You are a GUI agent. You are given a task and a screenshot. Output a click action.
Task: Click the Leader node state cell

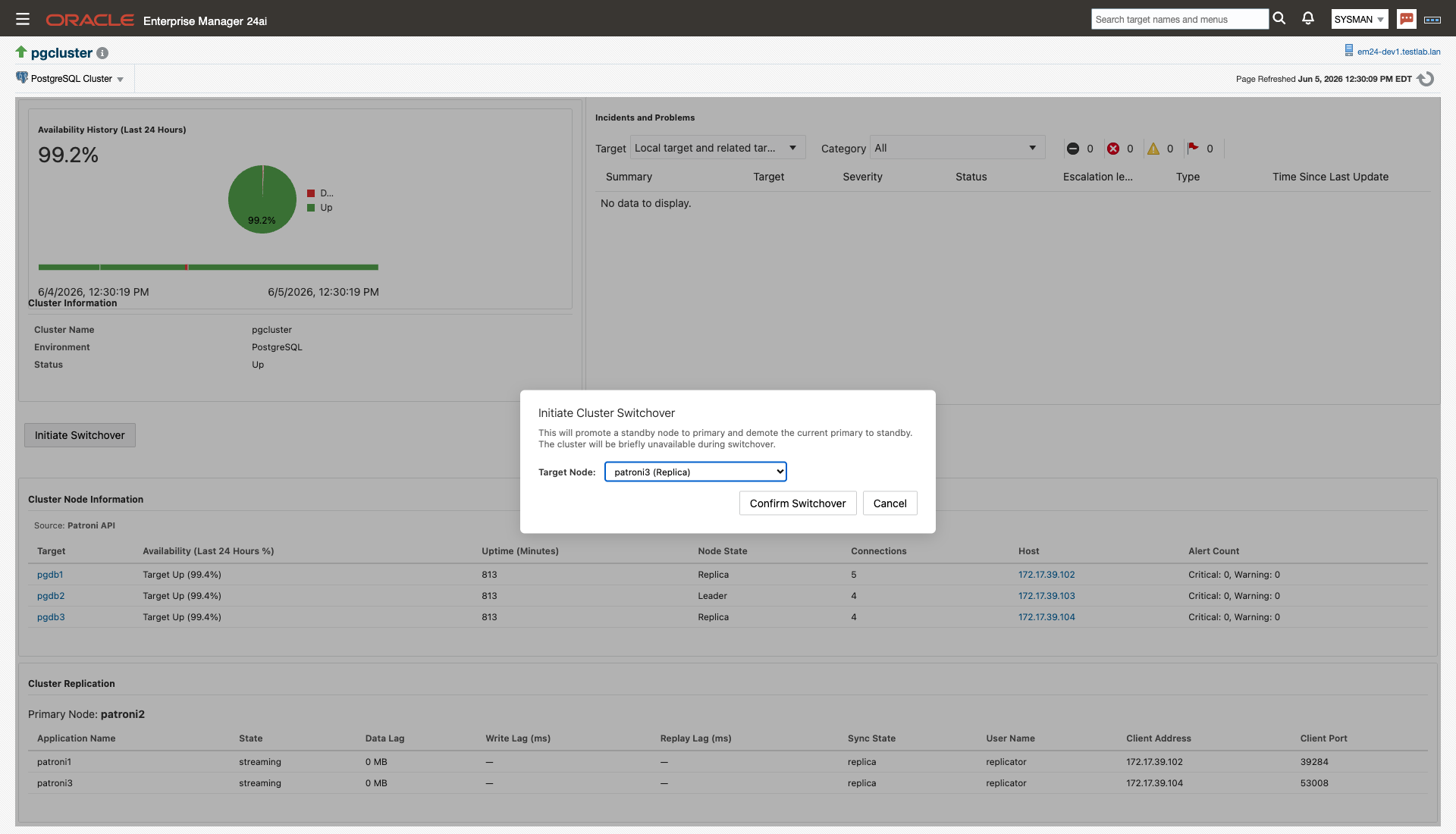pyautogui.click(x=712, y=596)
